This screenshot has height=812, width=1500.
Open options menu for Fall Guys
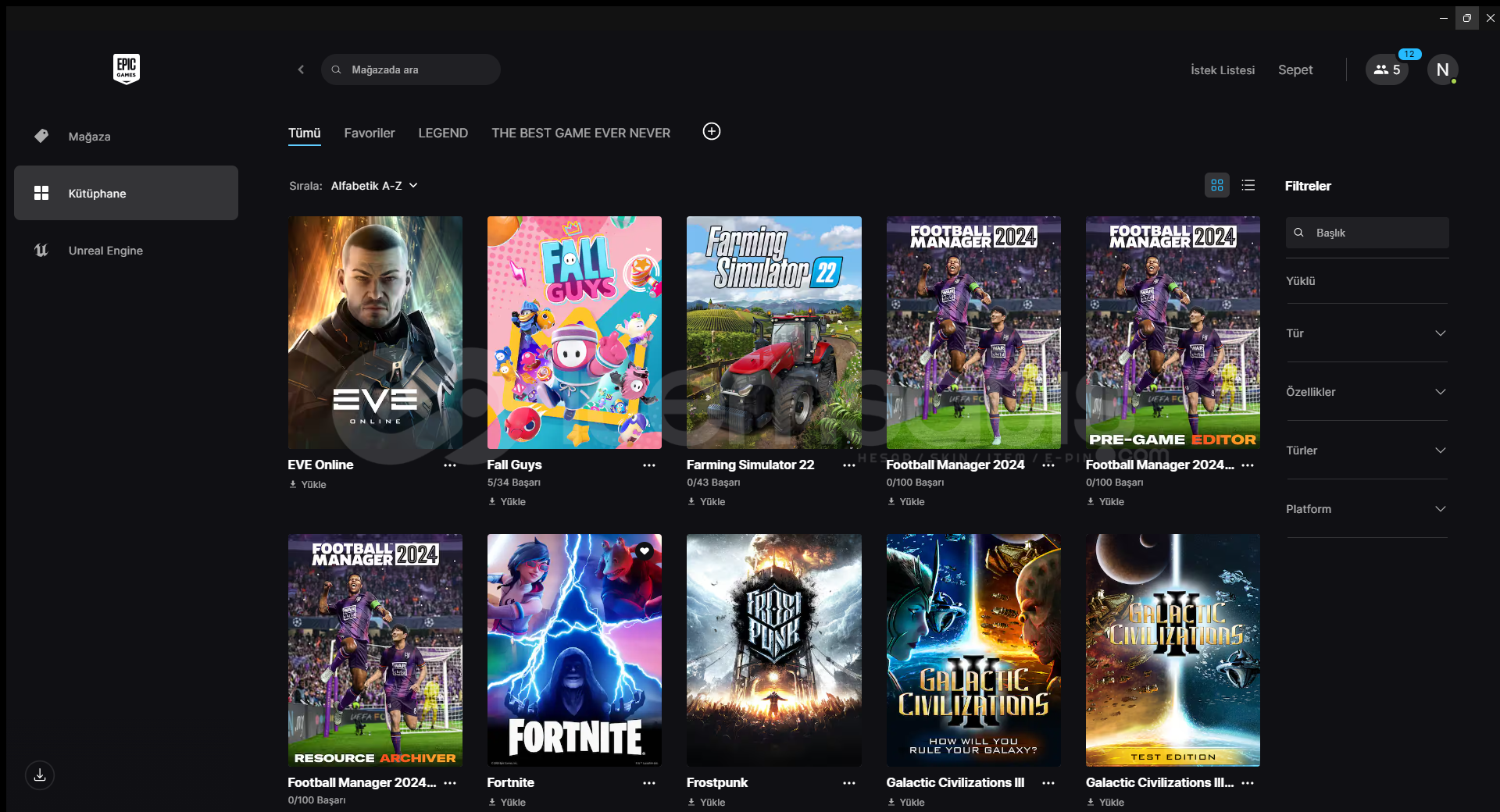(x=649, y=465)
